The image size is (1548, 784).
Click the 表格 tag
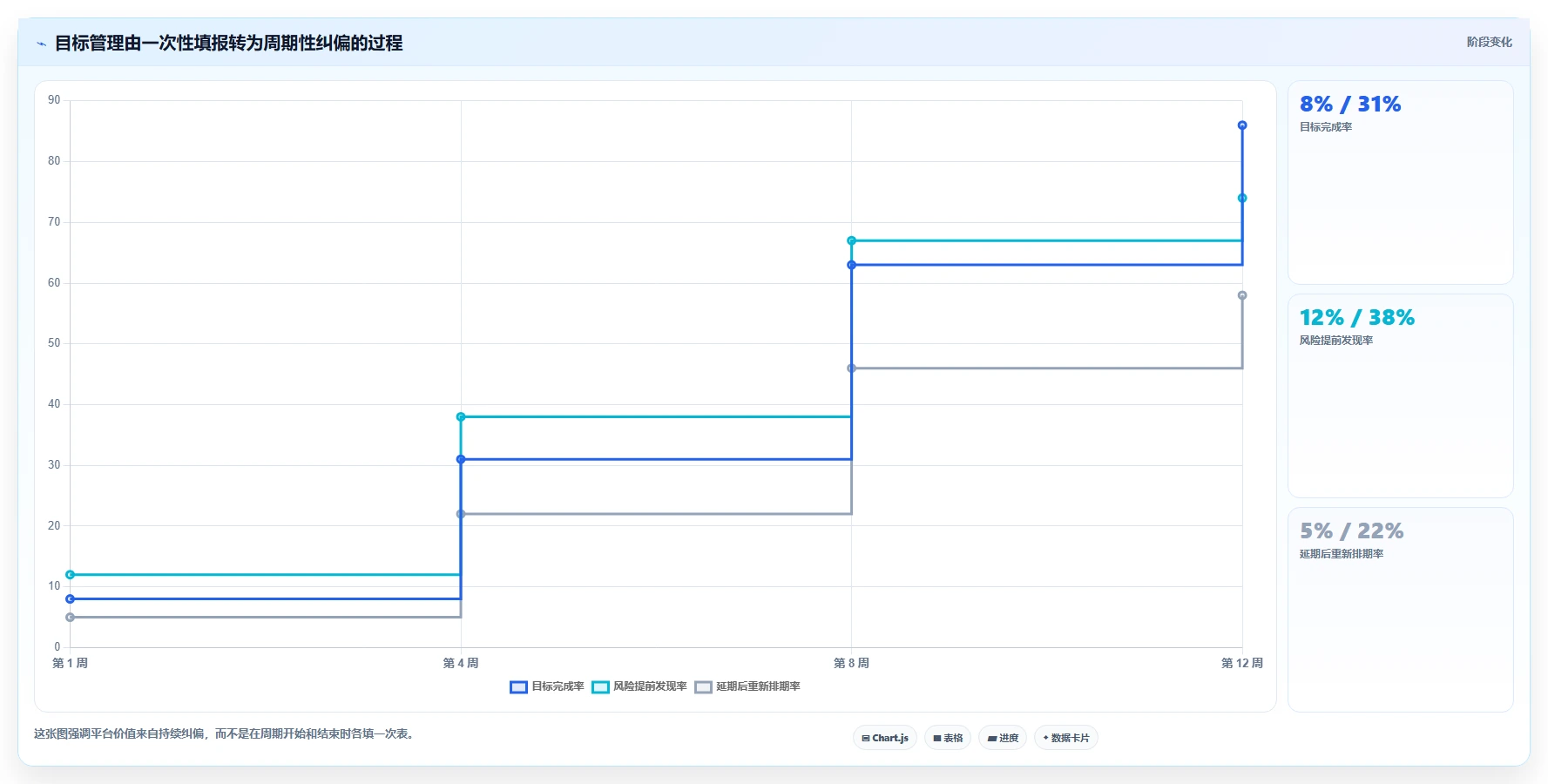948,738
